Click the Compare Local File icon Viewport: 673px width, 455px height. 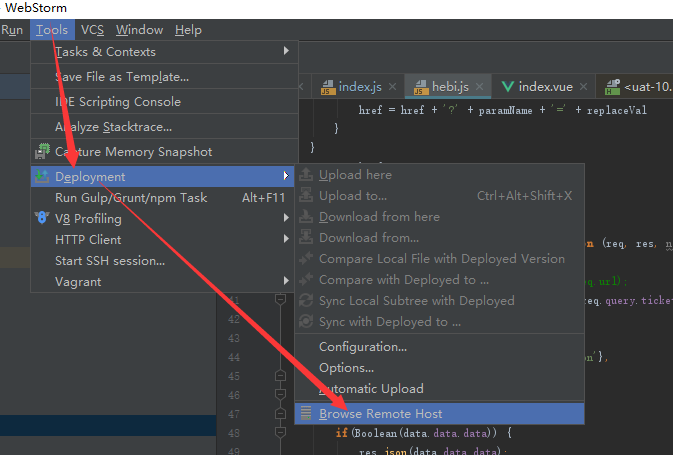click(306, 258)
